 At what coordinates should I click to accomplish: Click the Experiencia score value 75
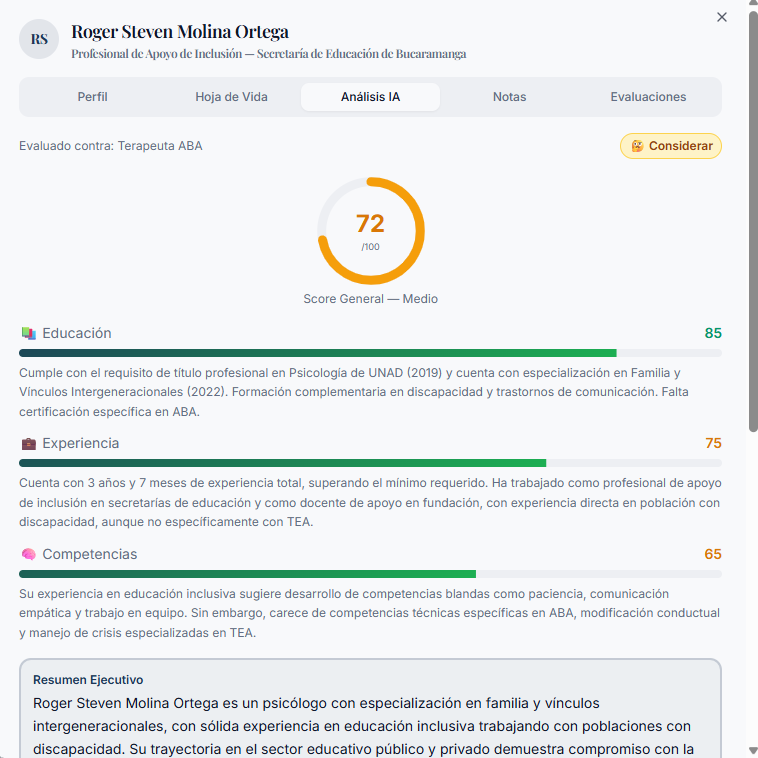tap(713, 443)
